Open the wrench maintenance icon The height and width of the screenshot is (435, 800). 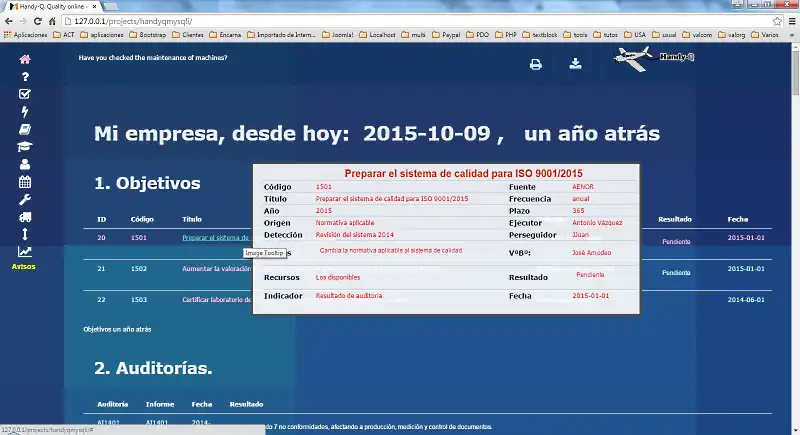[x=24, y=199]
